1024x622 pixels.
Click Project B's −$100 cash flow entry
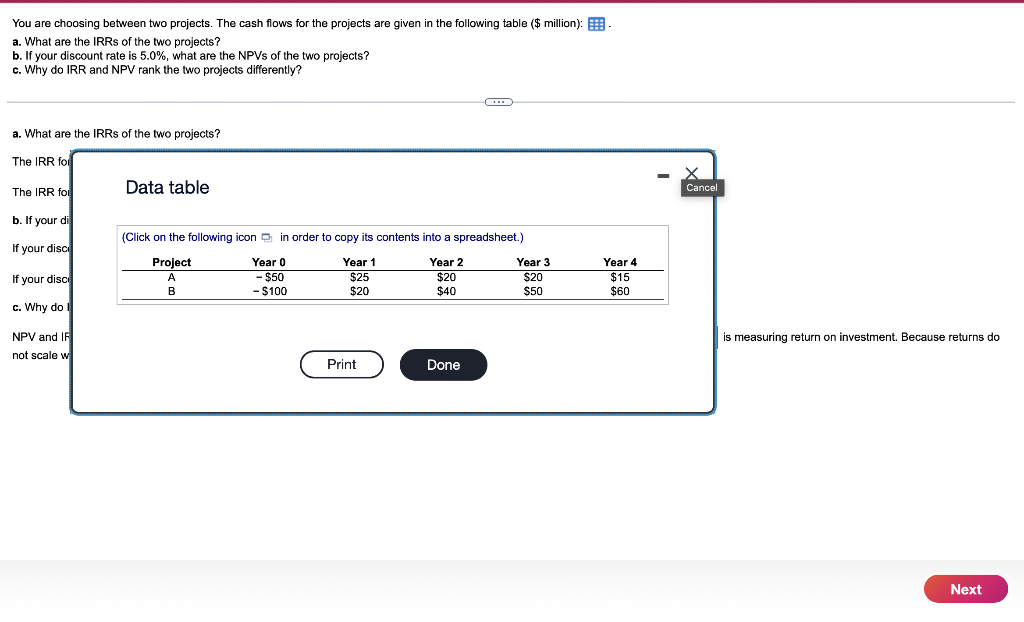coord(268,291)
